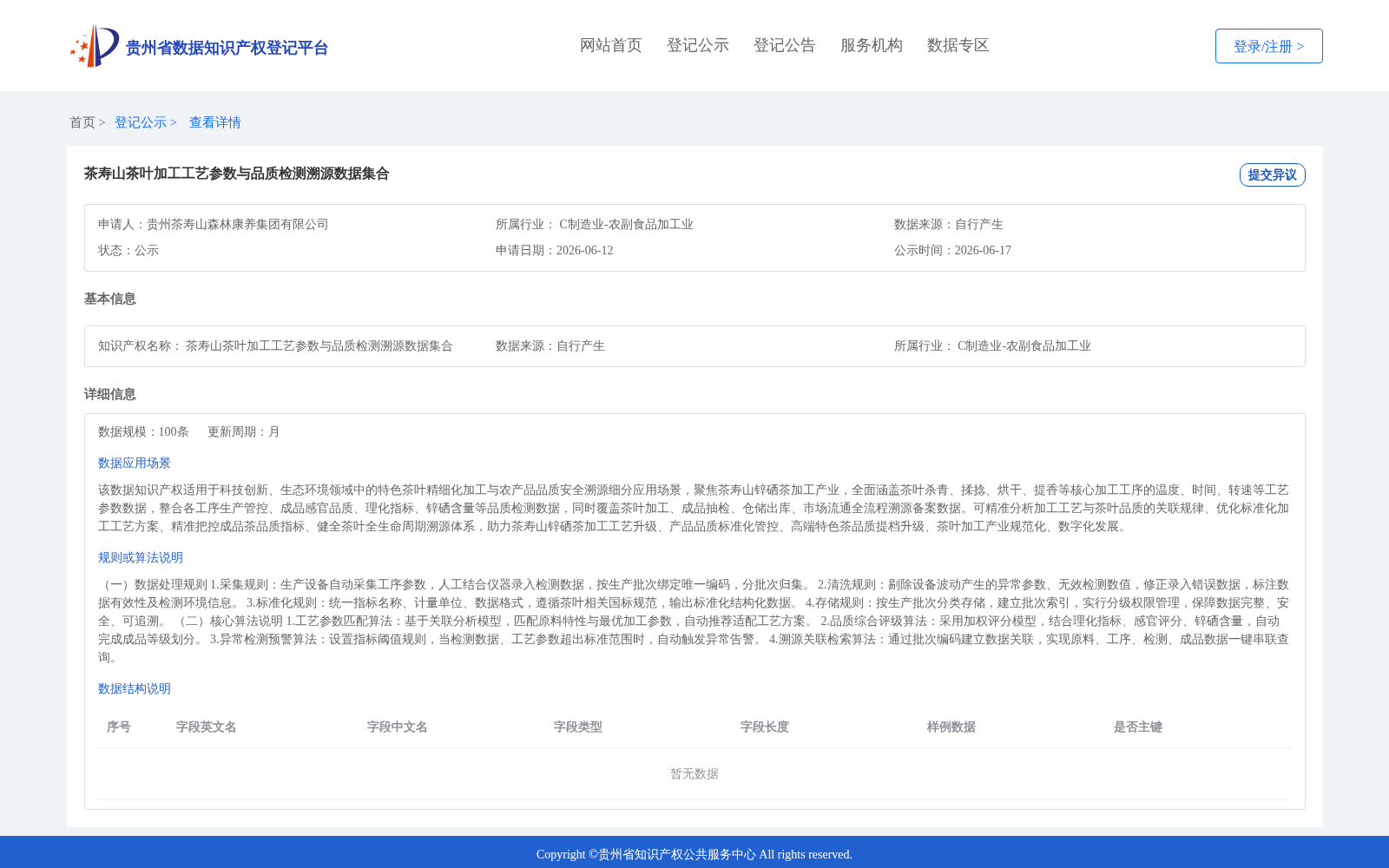
Task: Click the 数据结构说明 heading
Action: point(135,688)
